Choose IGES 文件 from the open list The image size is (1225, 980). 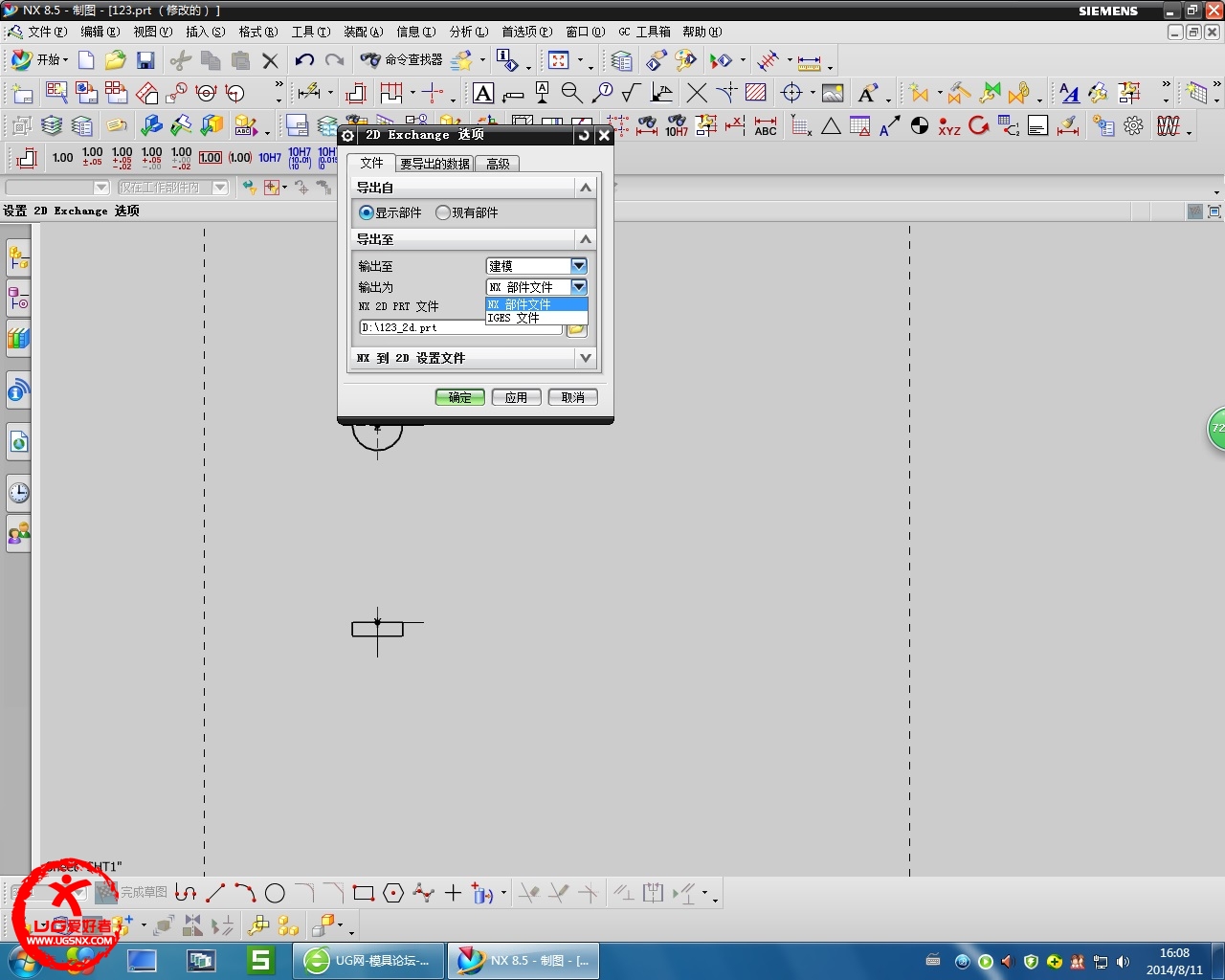(x=536, y=318)
